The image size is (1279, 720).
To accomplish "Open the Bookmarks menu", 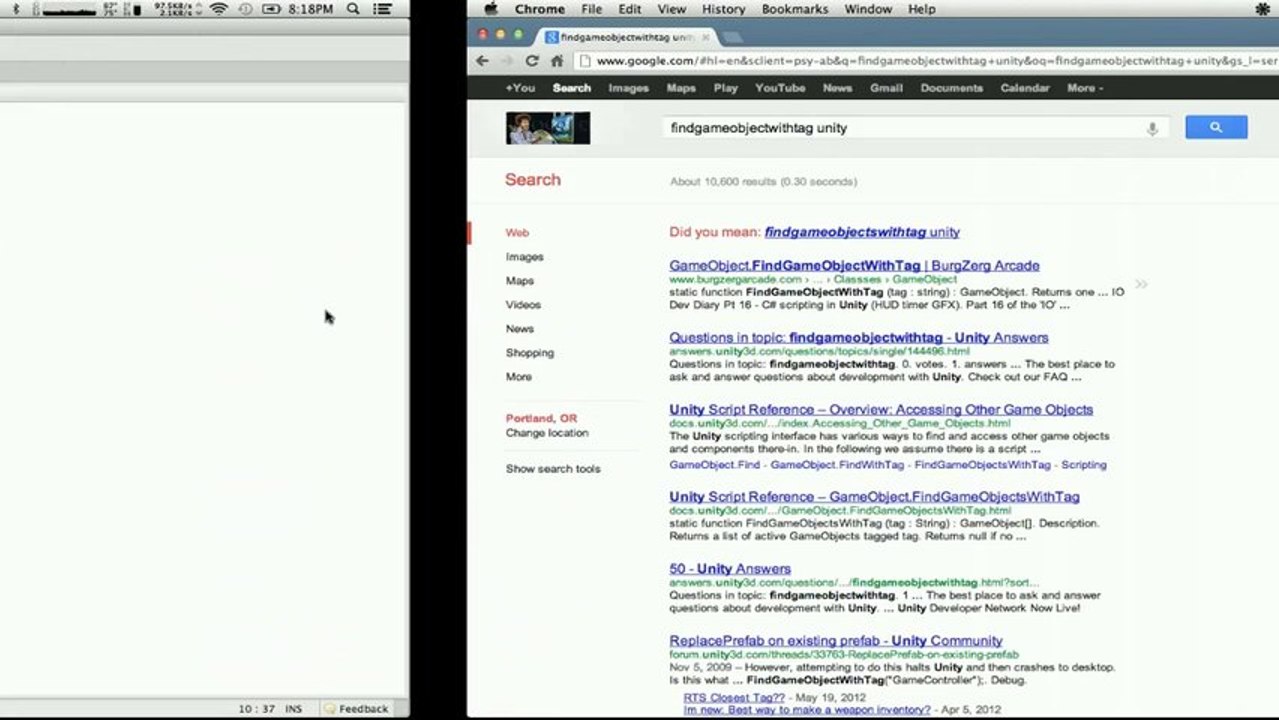I will 795,9.
